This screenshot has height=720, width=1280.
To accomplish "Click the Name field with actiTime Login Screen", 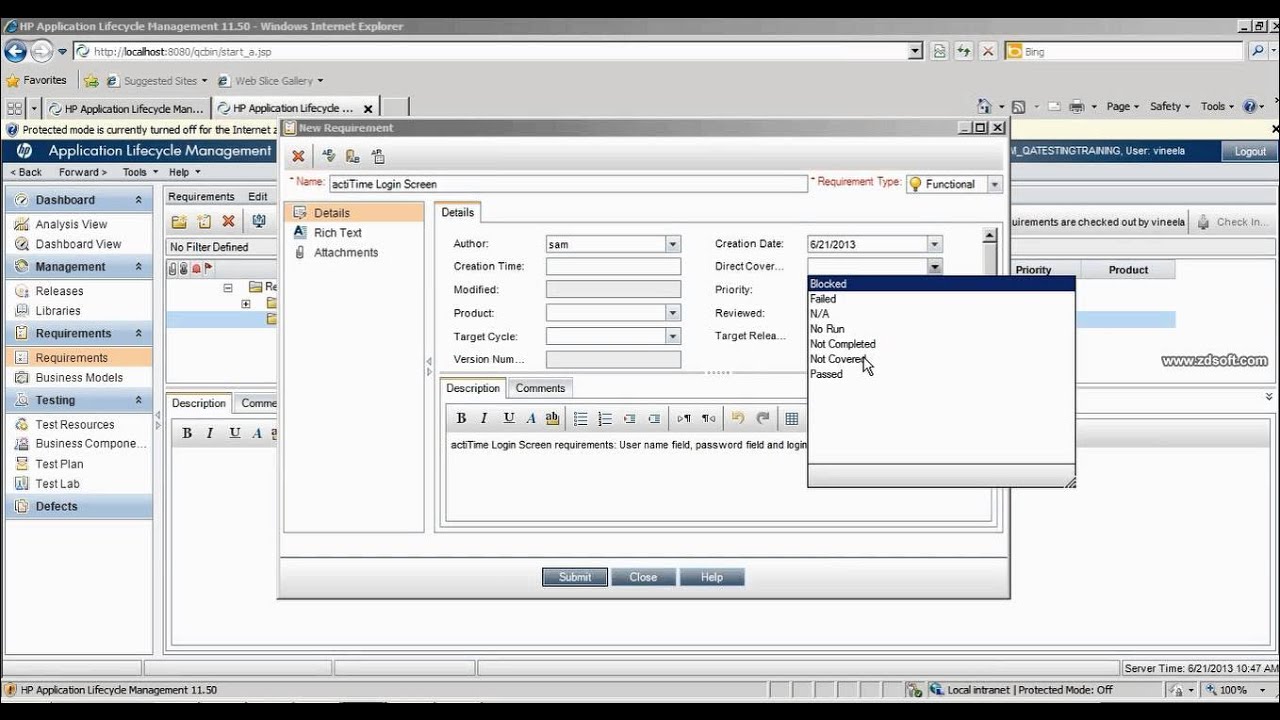I will click(568, 184).
